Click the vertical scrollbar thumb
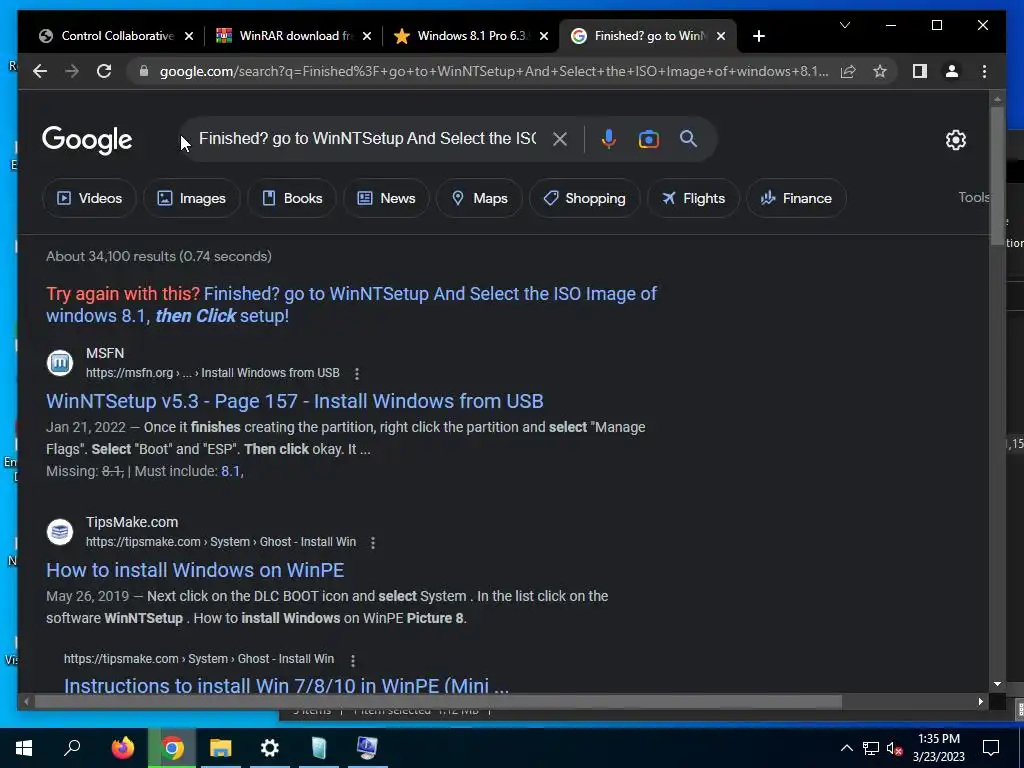1024x768 pixels. (x=997, y=176)
